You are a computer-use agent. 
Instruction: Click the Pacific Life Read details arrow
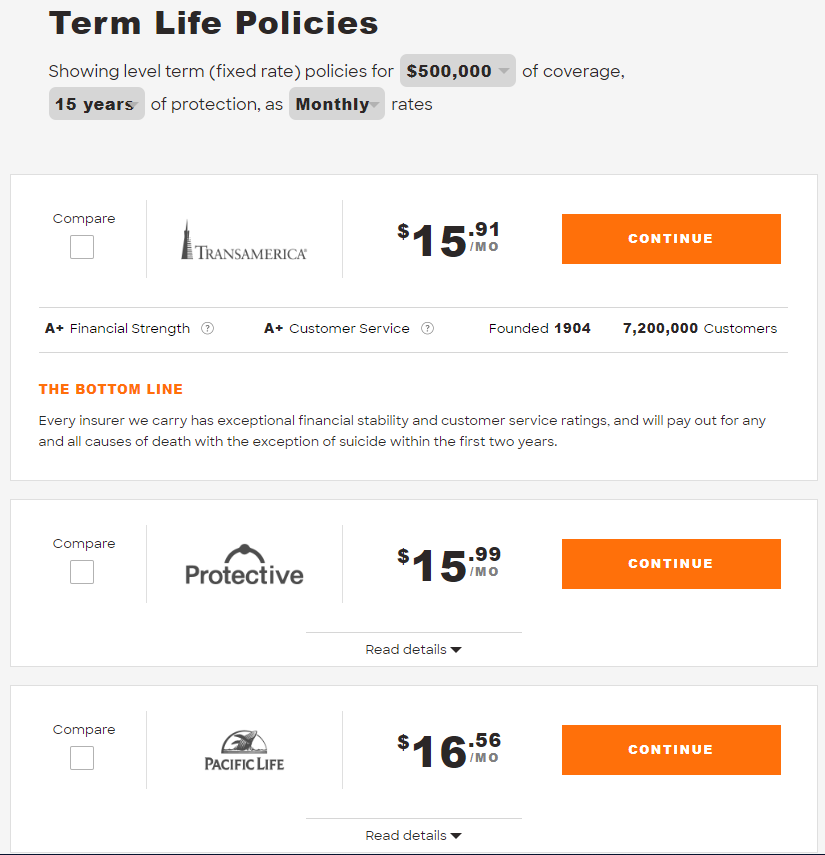(456, 836)
